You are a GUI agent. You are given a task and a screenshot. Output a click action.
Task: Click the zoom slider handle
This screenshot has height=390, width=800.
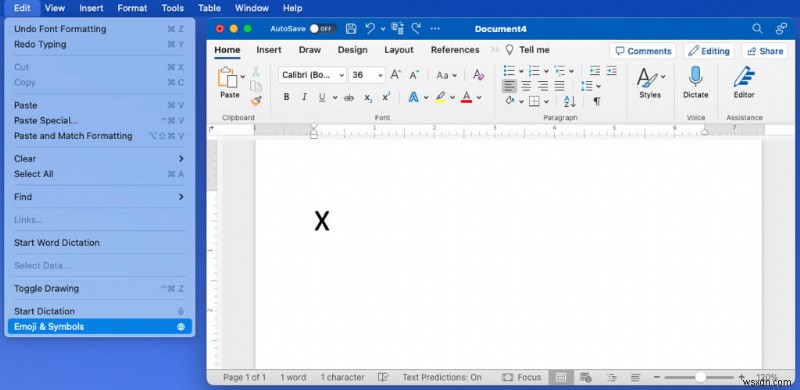click(700, 377)
